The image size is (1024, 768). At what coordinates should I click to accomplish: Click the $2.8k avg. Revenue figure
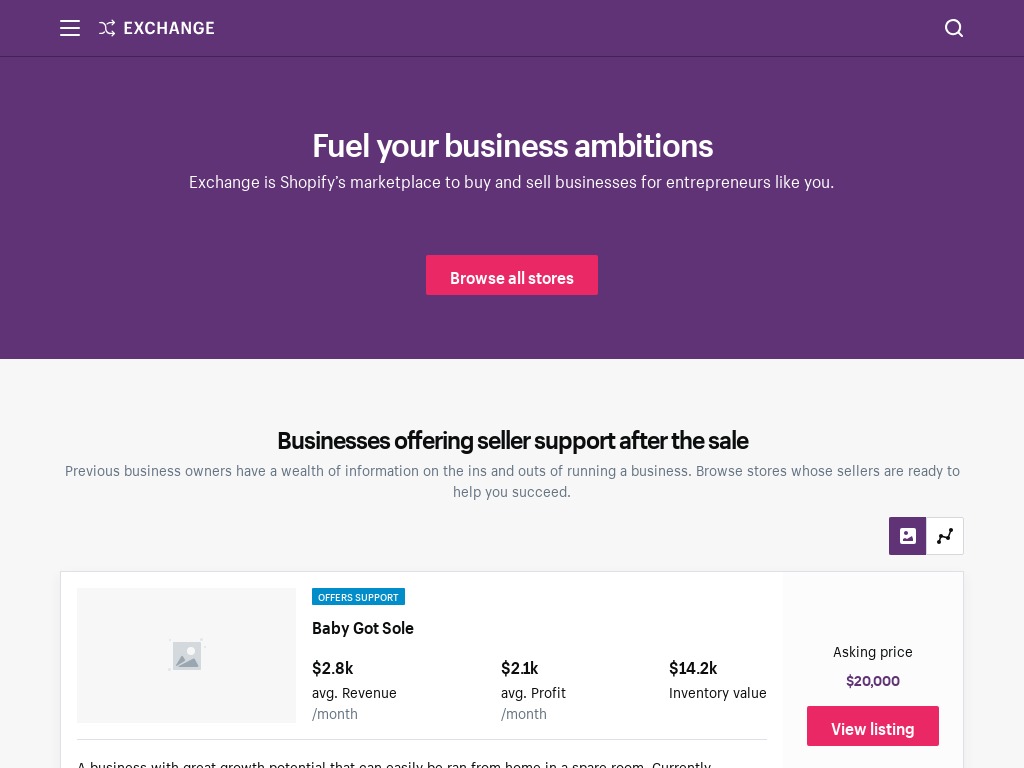(332, 668)
